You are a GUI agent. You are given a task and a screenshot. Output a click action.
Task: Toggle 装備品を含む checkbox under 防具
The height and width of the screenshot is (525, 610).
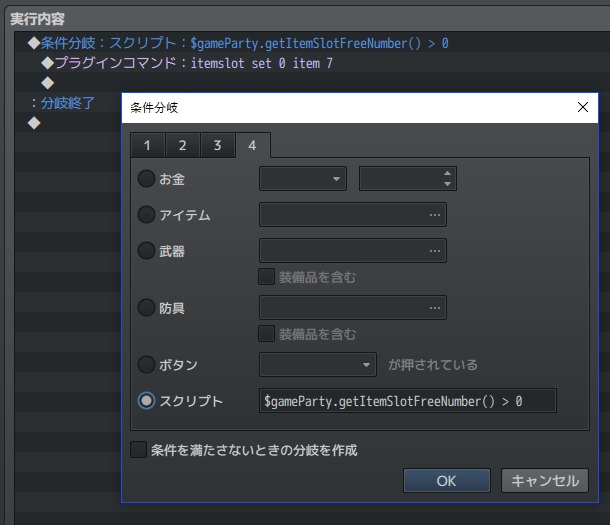coord(267,334)
